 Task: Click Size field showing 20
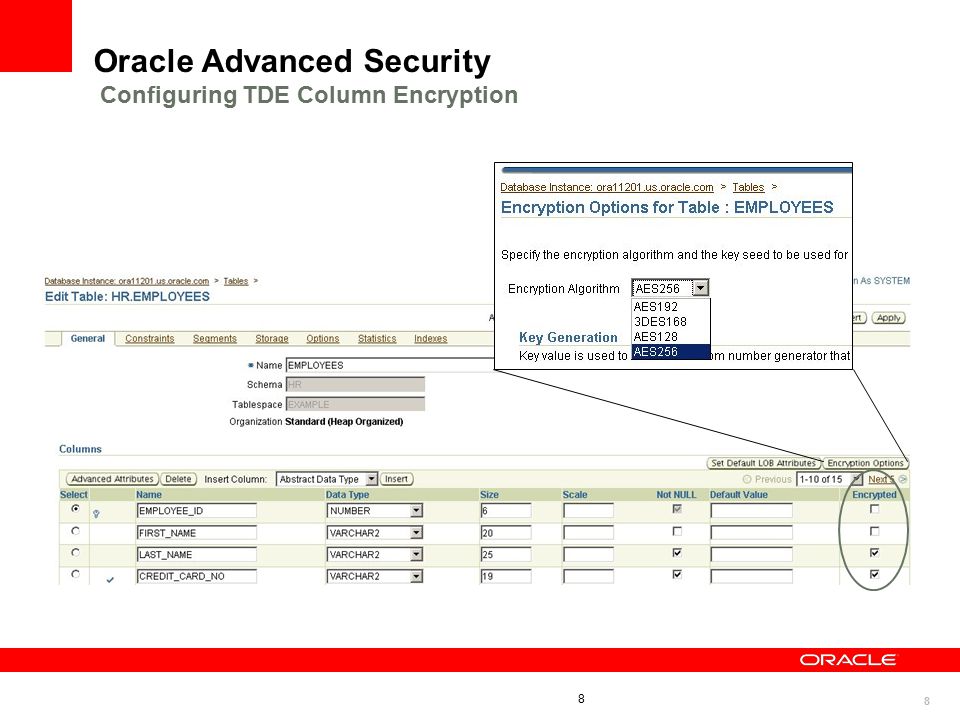(x=506, y=533)
